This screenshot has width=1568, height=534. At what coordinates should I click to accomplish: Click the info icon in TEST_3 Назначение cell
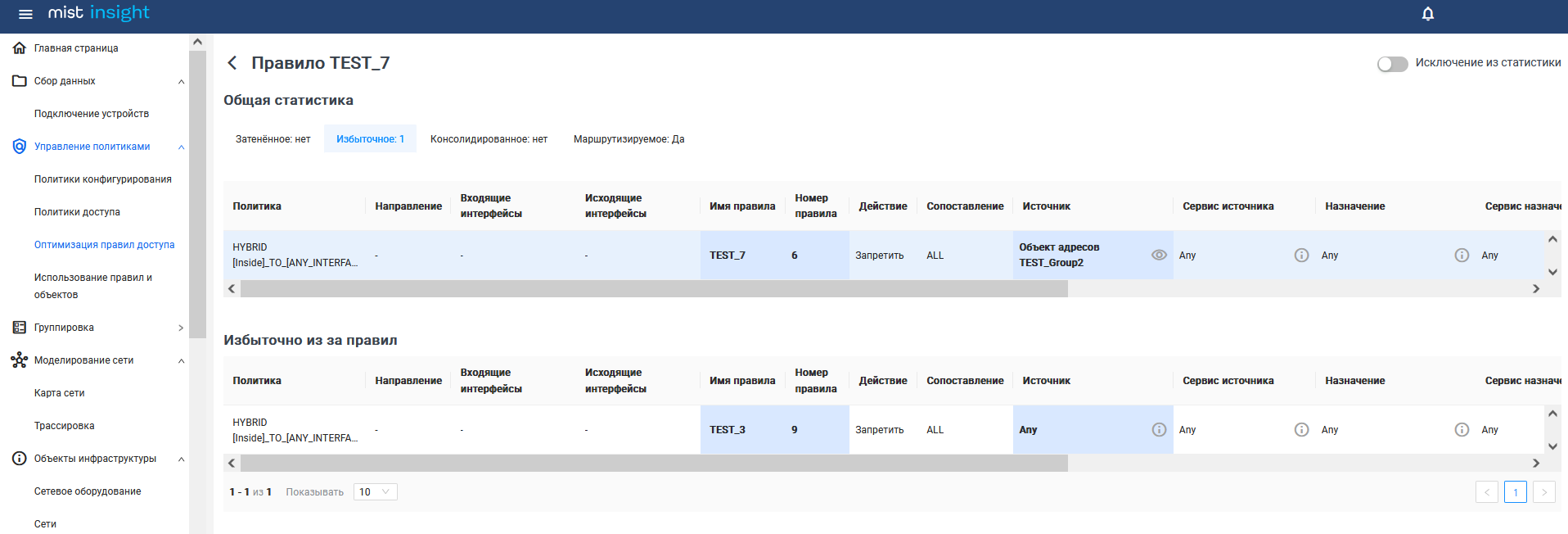tap(1462, 429)
